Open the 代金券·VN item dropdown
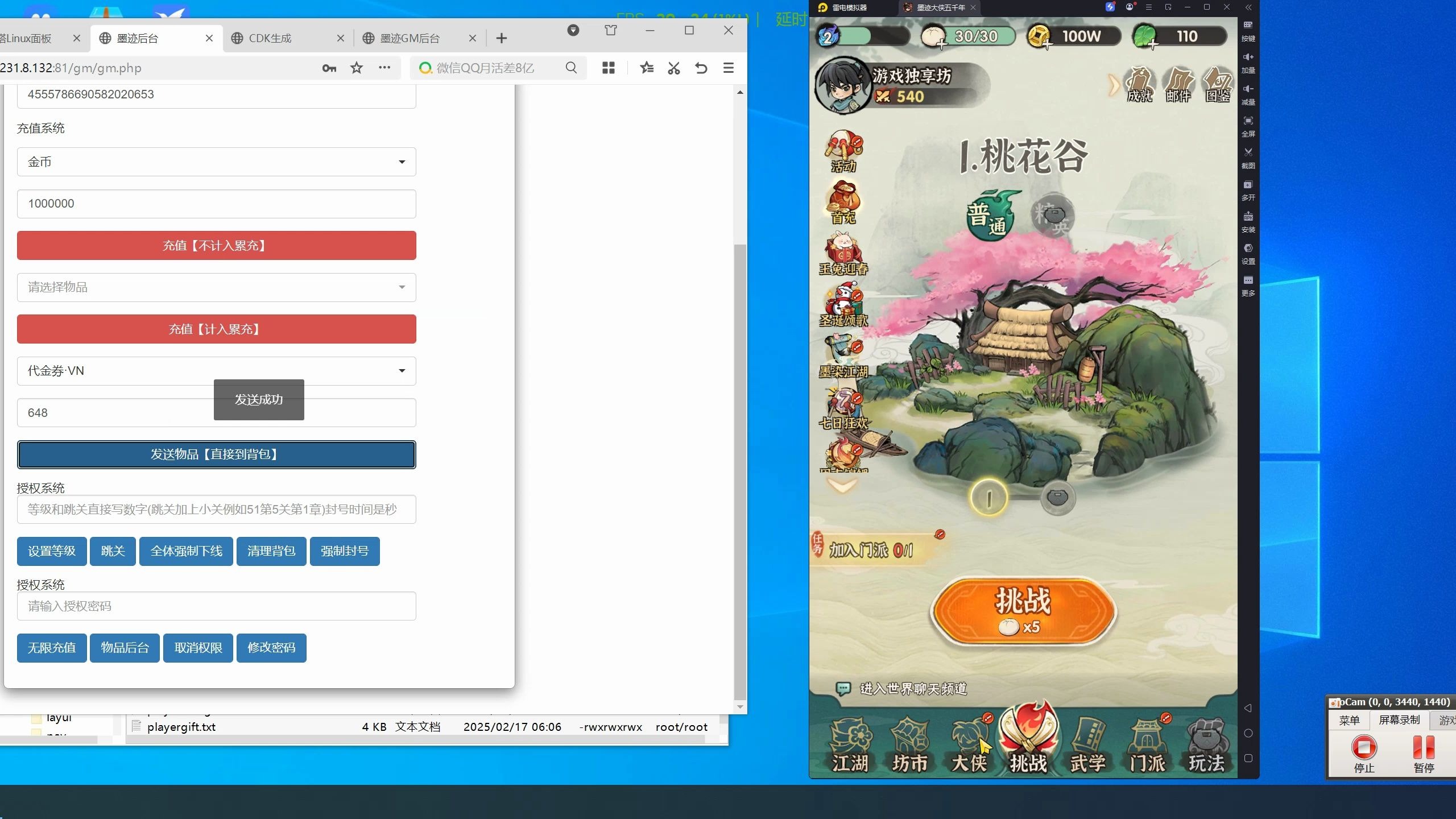The image size is (1456, 819). pos(217,371)
